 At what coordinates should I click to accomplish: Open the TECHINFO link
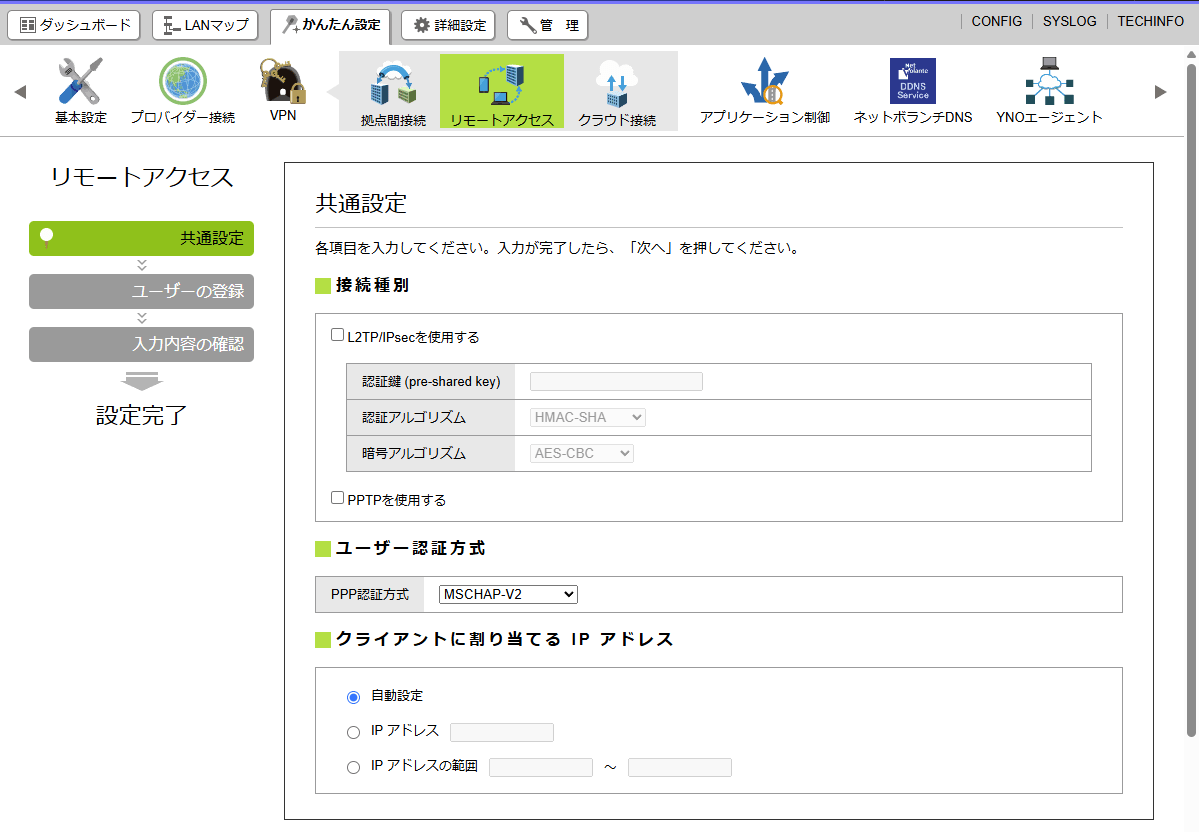(1150, 21)
